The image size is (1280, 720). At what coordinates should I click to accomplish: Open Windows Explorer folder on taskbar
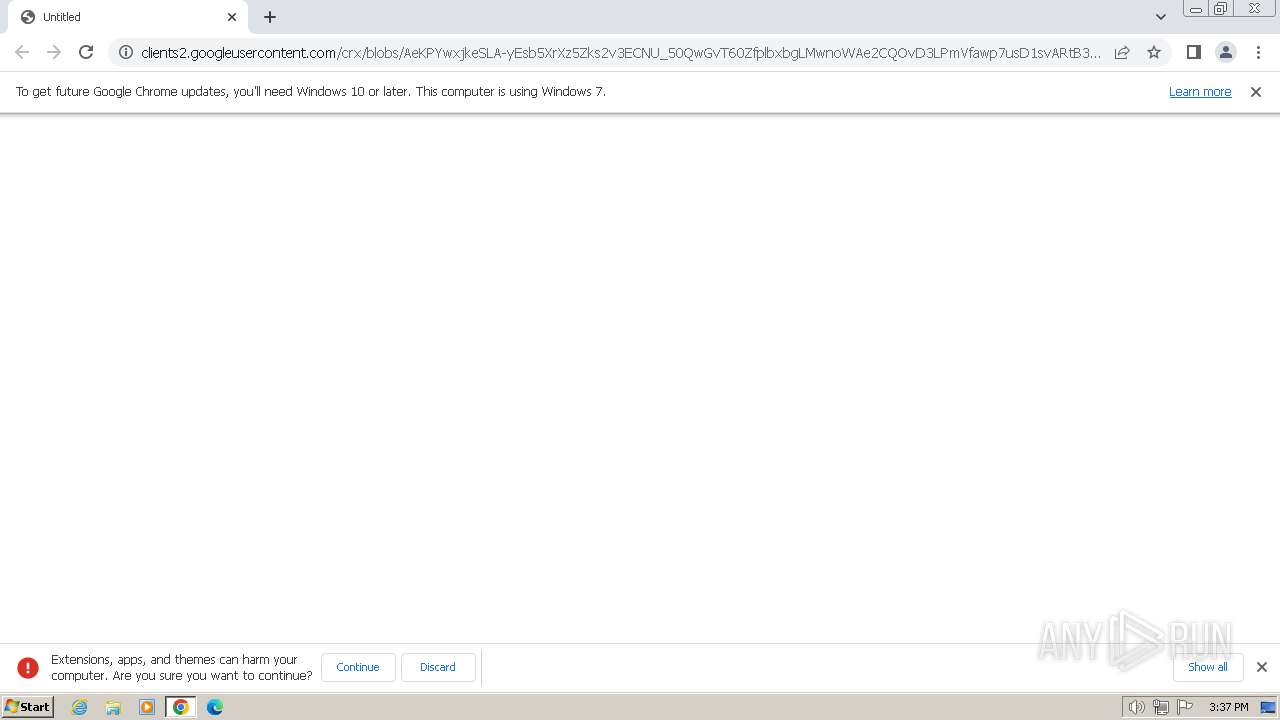[113, 707]
